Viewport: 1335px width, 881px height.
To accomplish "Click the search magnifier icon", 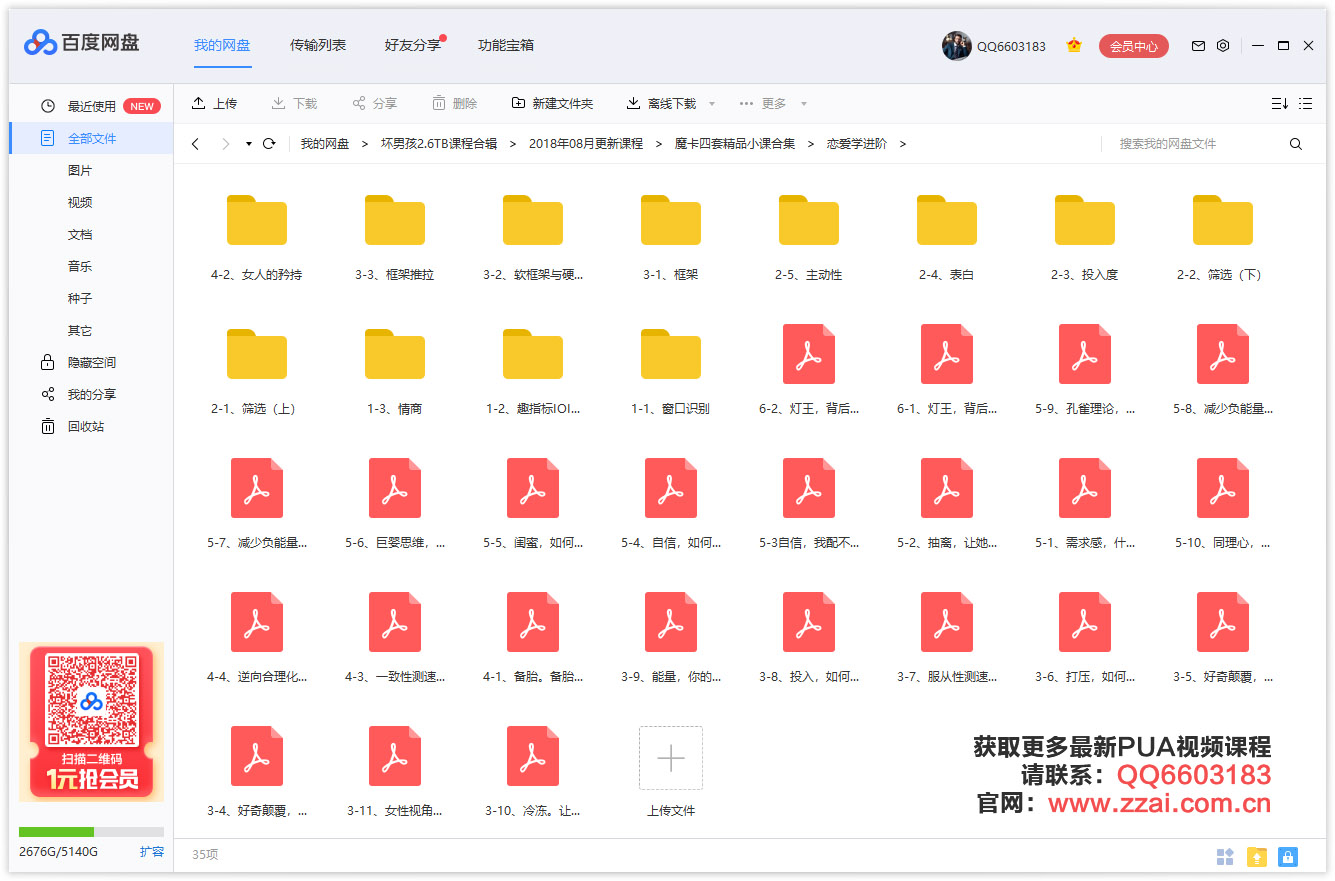I will [1296, 144].
